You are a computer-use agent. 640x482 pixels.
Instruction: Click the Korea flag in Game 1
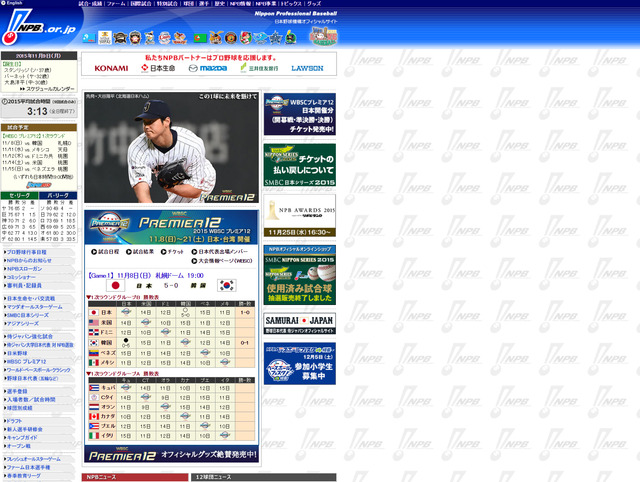coord(227,285)
